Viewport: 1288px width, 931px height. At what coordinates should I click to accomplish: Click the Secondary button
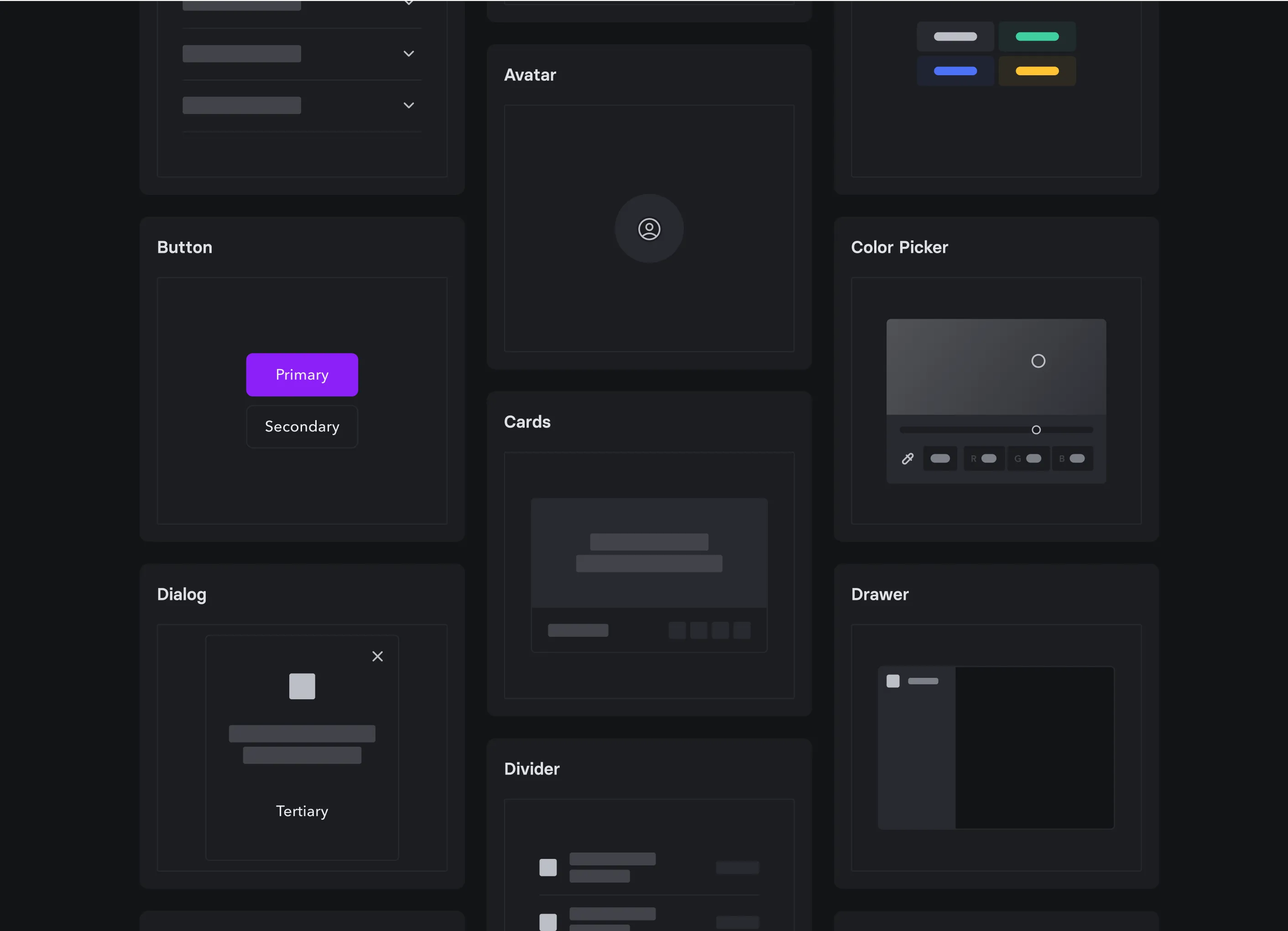tap(302, 426)
